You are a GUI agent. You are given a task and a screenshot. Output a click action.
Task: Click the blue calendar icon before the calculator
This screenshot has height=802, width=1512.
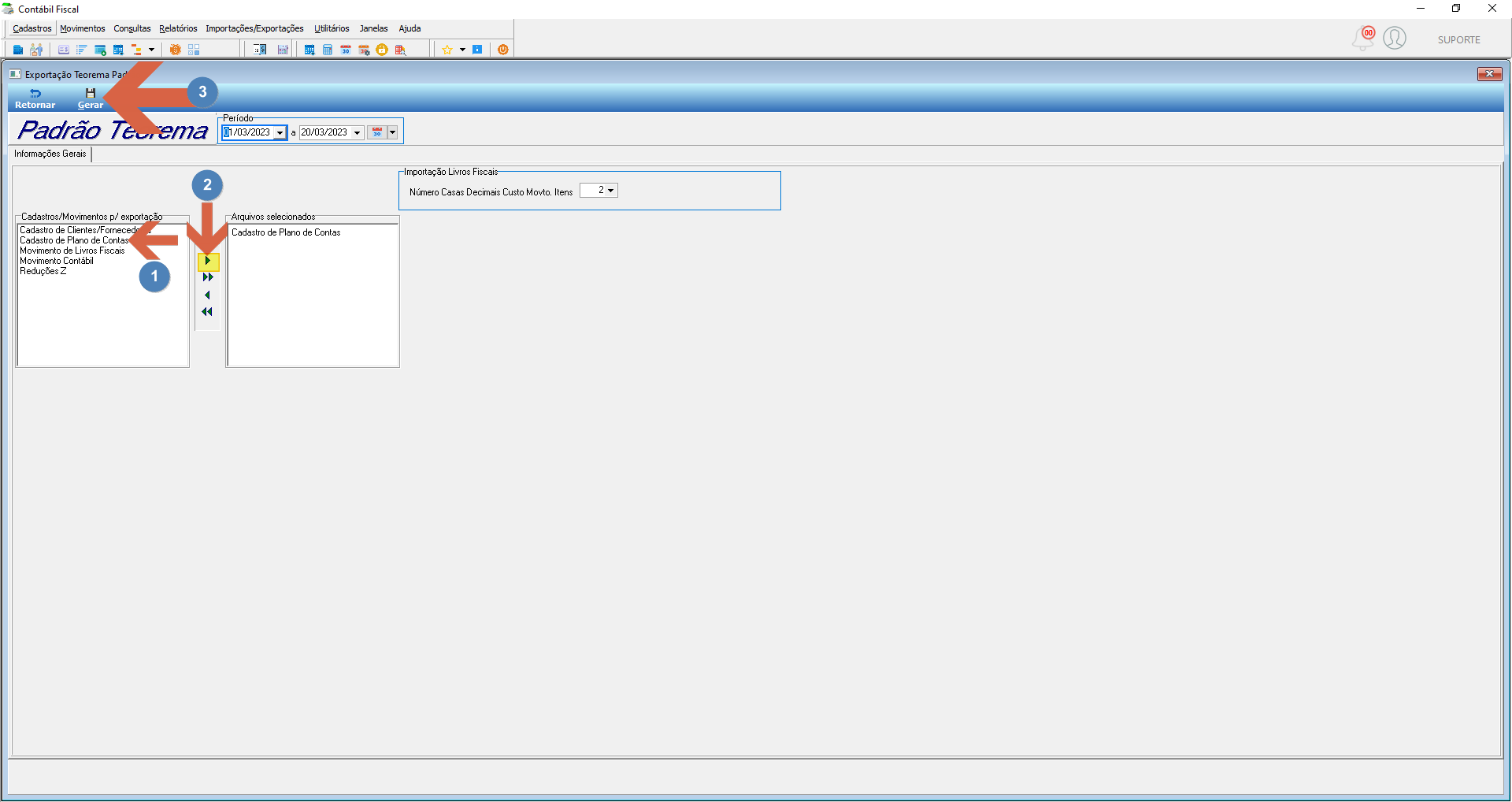click(309, 50)
